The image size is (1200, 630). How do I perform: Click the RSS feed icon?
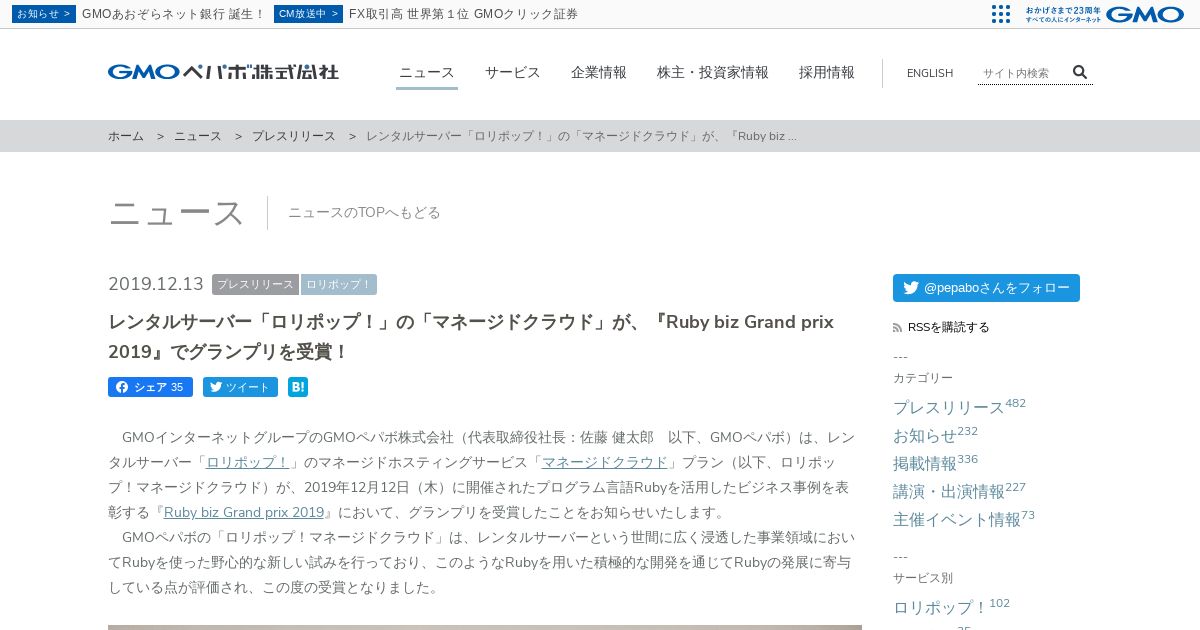pos(897,327)
